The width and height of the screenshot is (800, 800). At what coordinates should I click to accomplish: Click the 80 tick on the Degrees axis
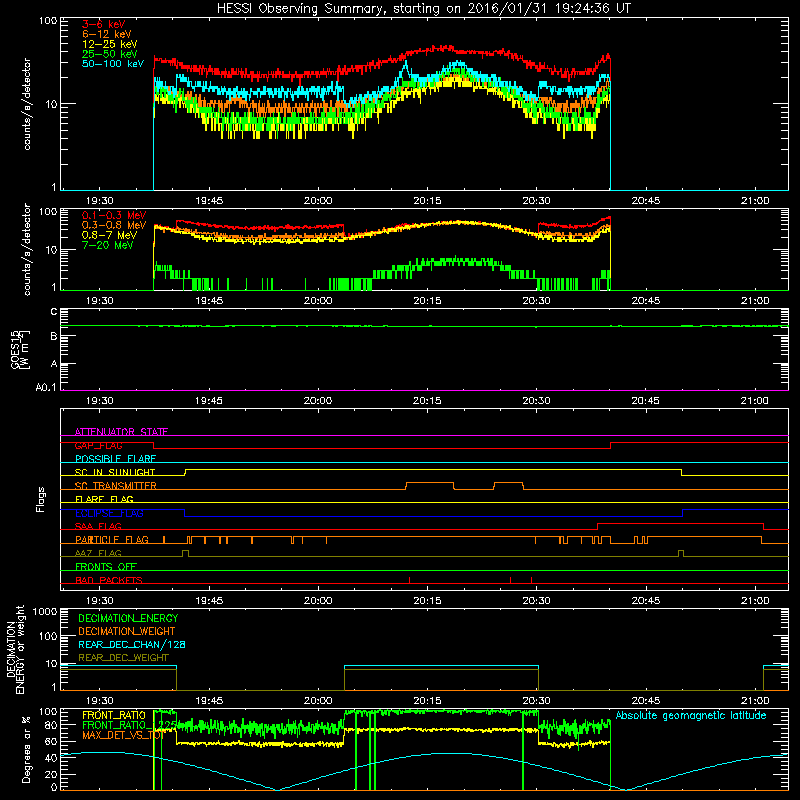(x=51, y=725)
